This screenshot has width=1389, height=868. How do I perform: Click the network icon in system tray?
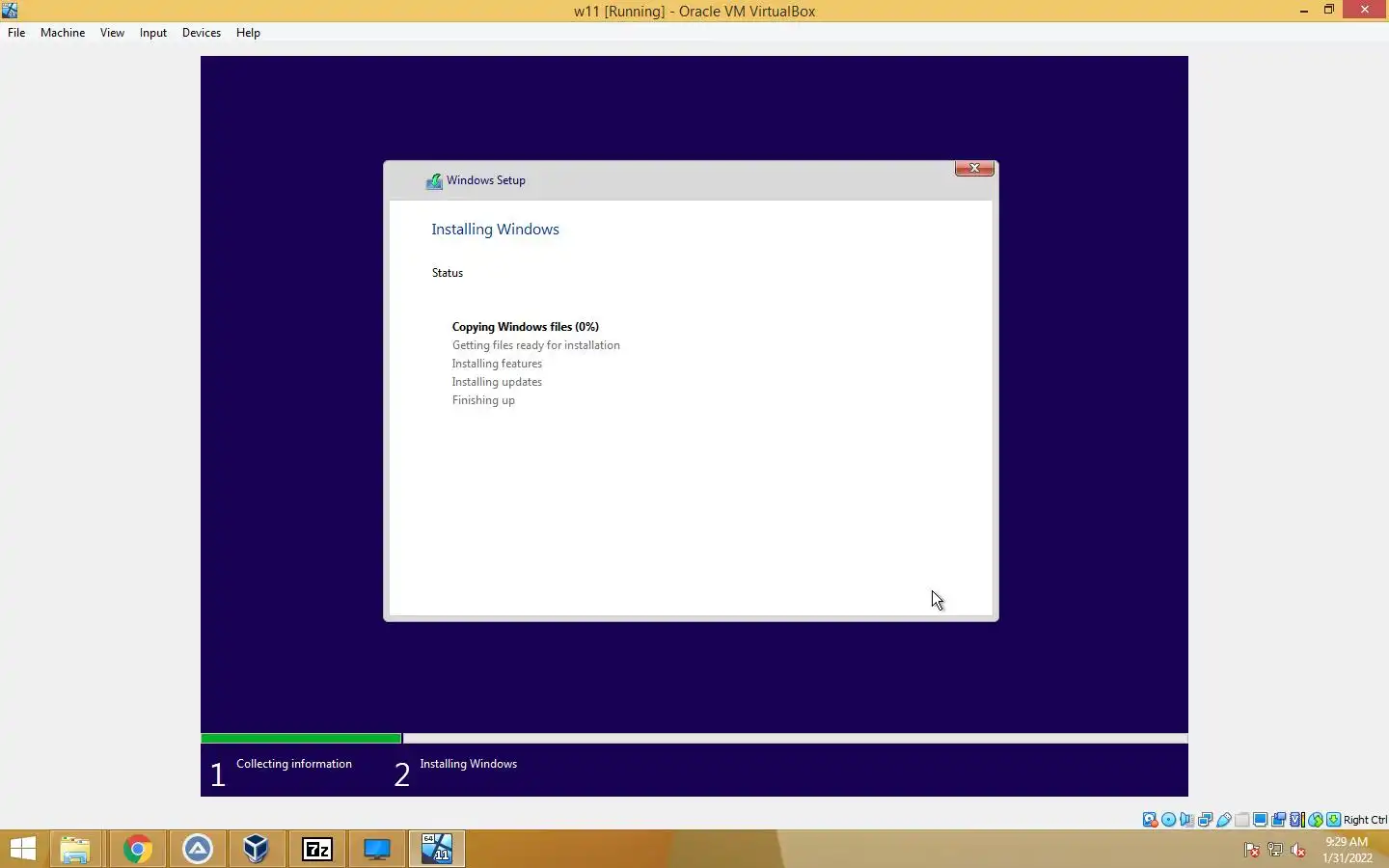coord(1274,850)
